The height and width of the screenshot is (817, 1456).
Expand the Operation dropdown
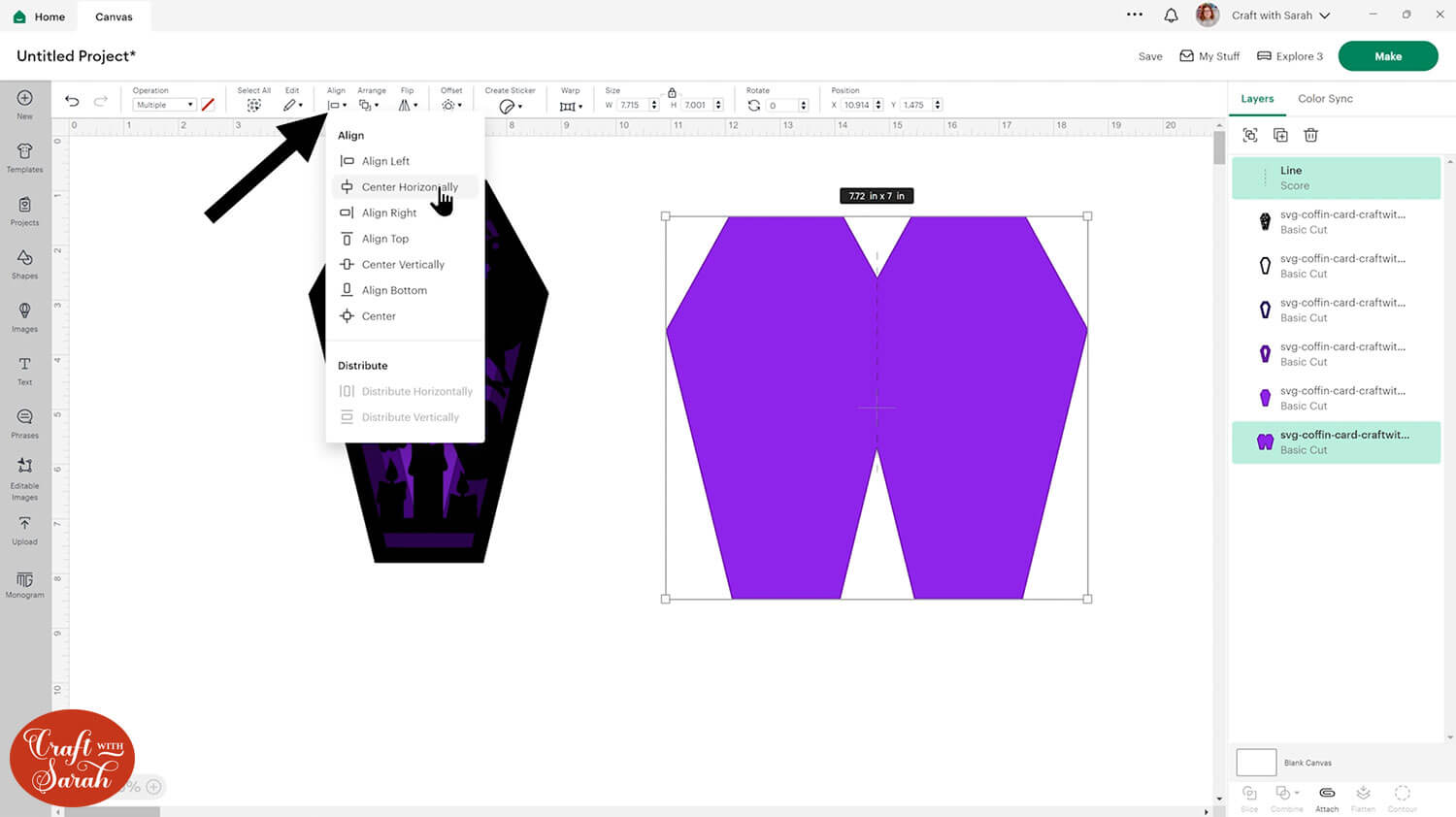tap(164, 105)
